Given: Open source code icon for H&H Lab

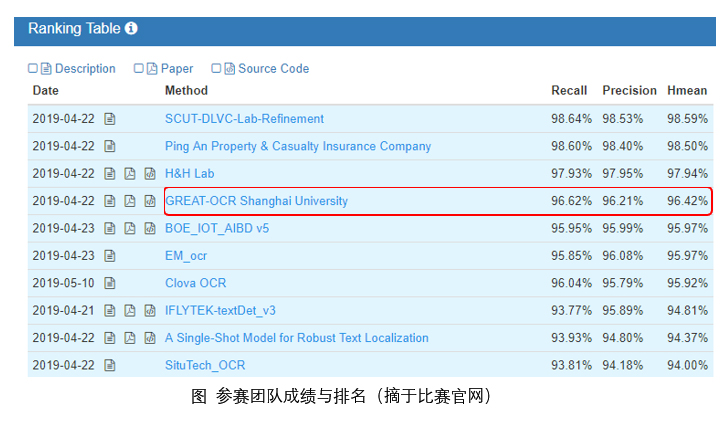Looking at the screenshot, I should click(x=150, y=174).
